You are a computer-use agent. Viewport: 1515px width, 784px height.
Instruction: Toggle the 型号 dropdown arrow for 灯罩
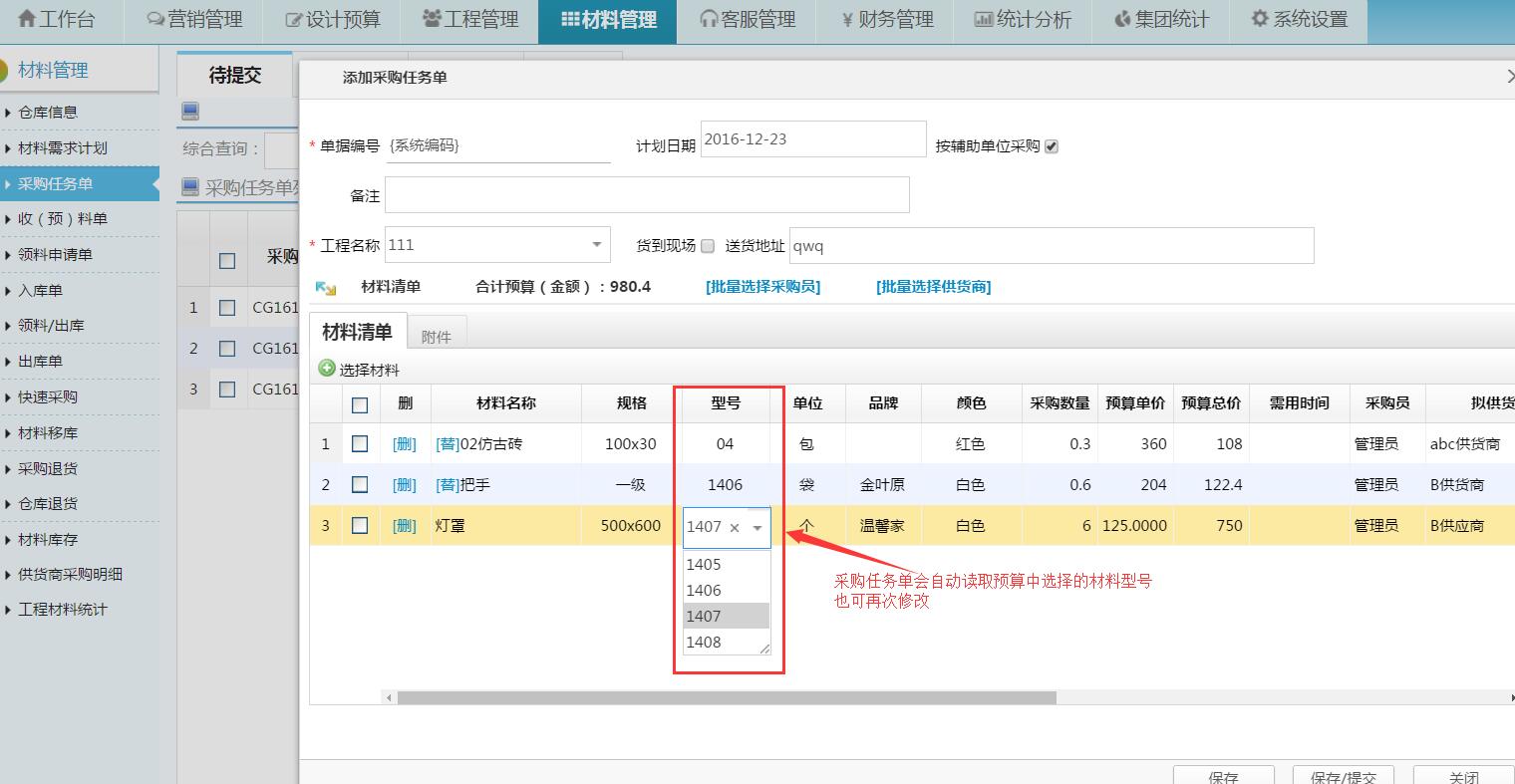pos(757,528)
